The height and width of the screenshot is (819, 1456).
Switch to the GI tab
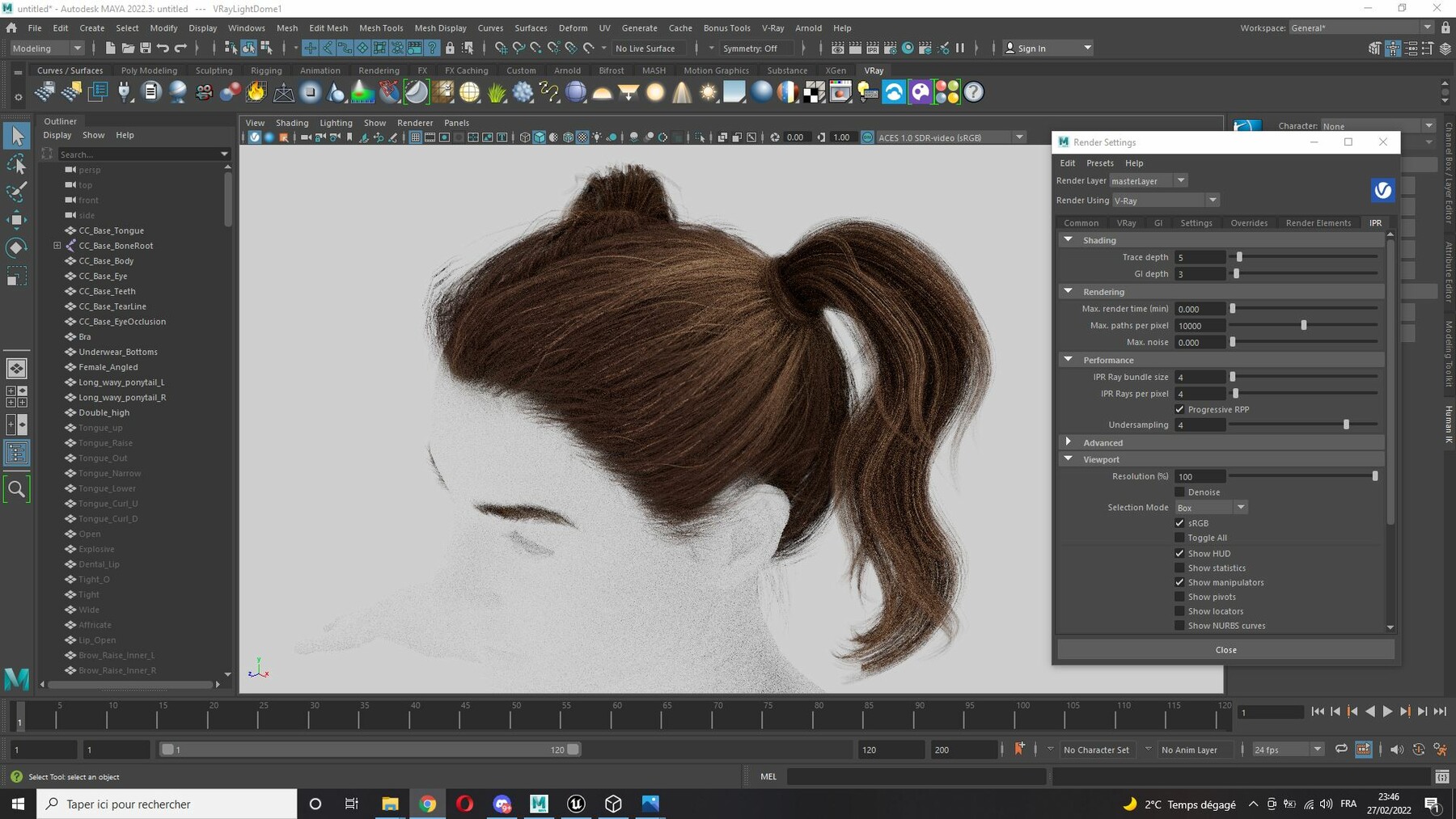[1158, 223]
